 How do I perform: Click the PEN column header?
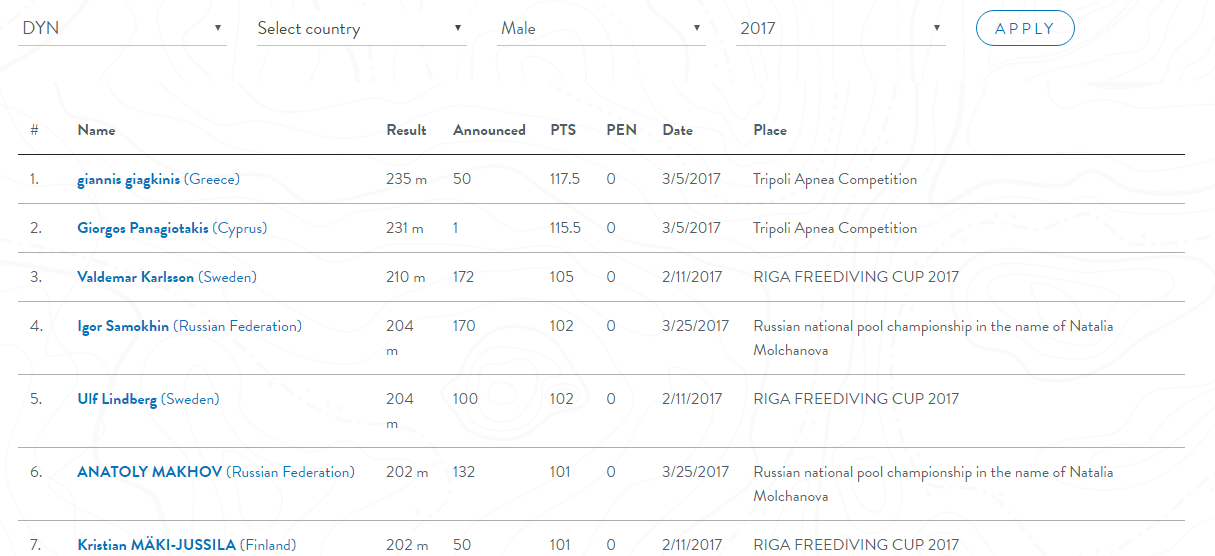[621, 130]
